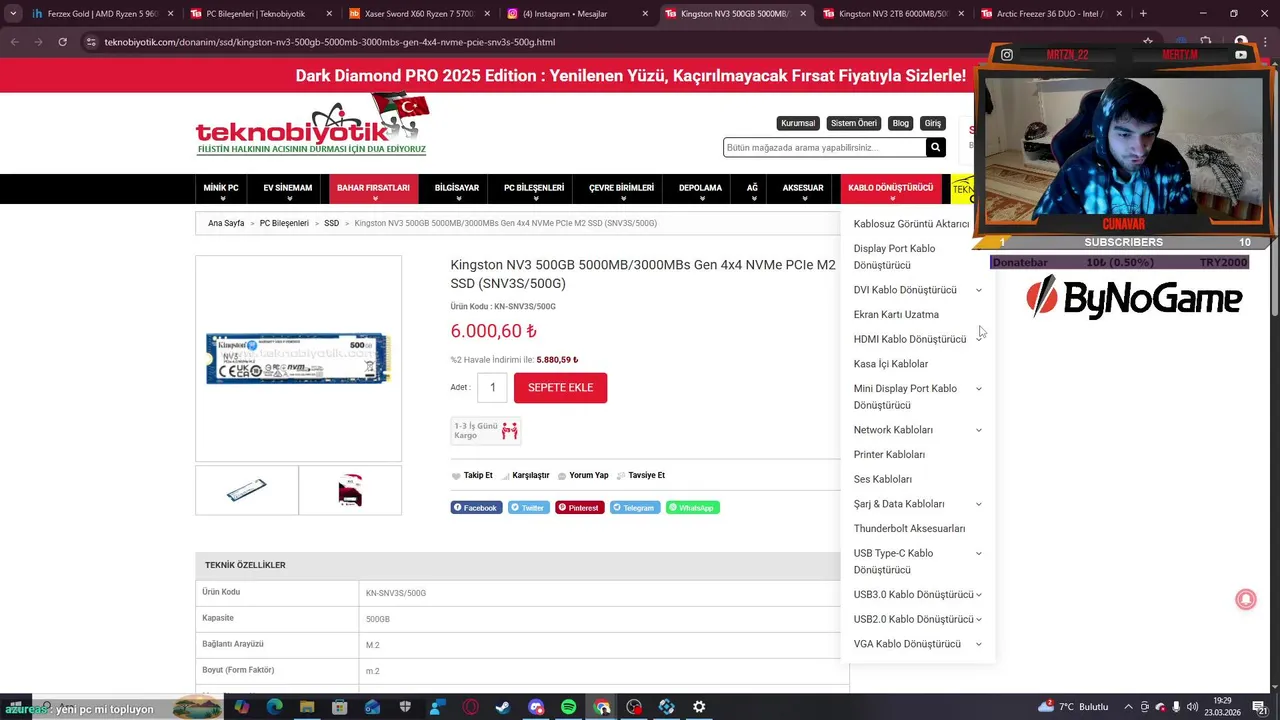
Task: Click the Takip Et heart icon
Action: point(456,476)
